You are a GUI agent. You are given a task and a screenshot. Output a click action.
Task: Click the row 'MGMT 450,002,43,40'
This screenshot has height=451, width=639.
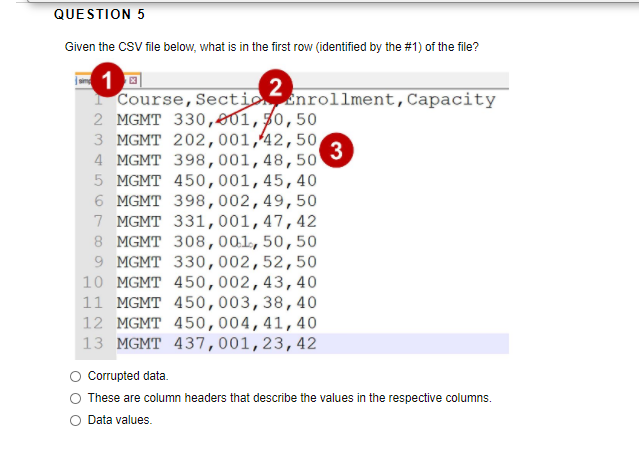tap(217, 282)
